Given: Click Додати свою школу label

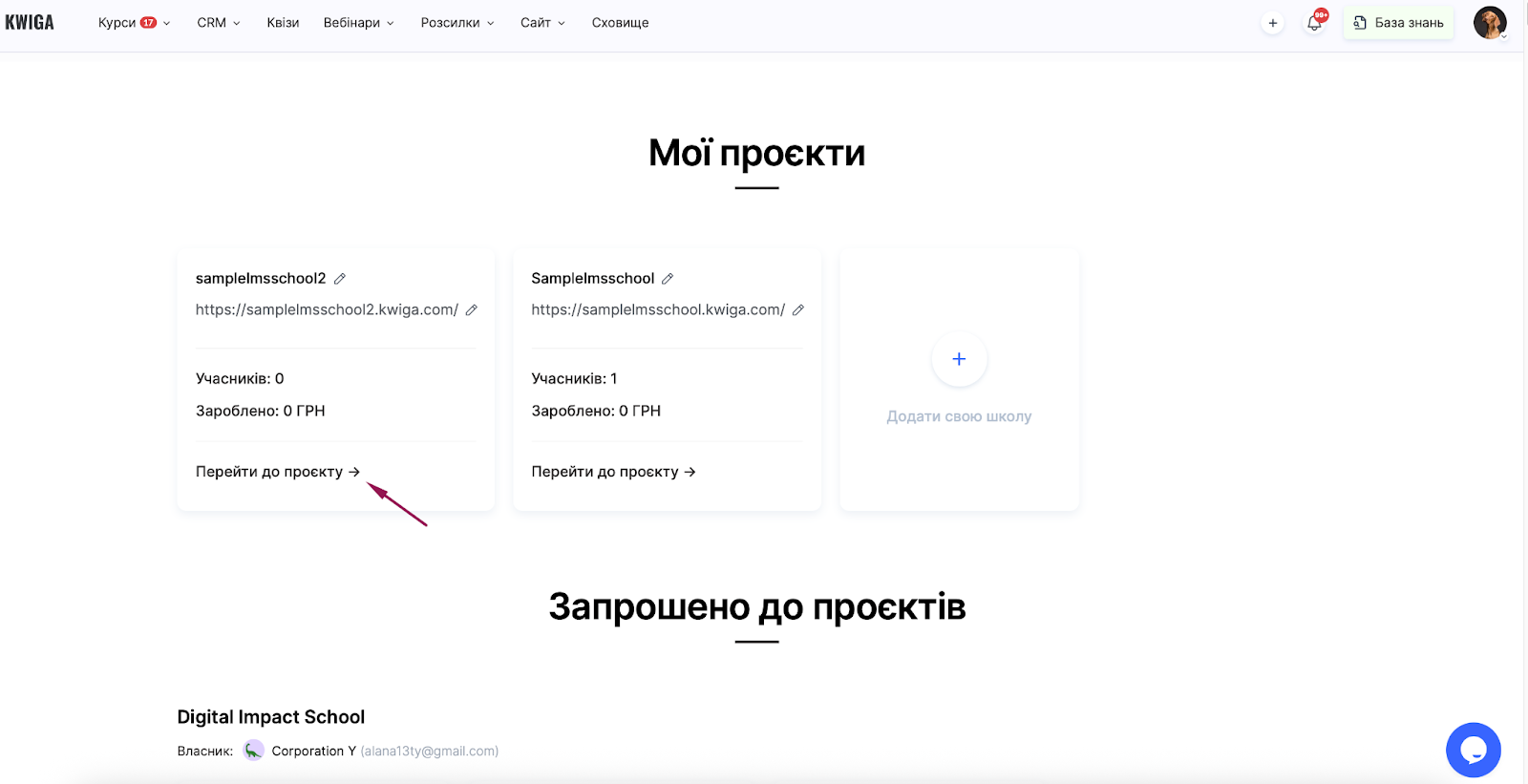Looking at the screenshot, I should [x=959, y=416].
